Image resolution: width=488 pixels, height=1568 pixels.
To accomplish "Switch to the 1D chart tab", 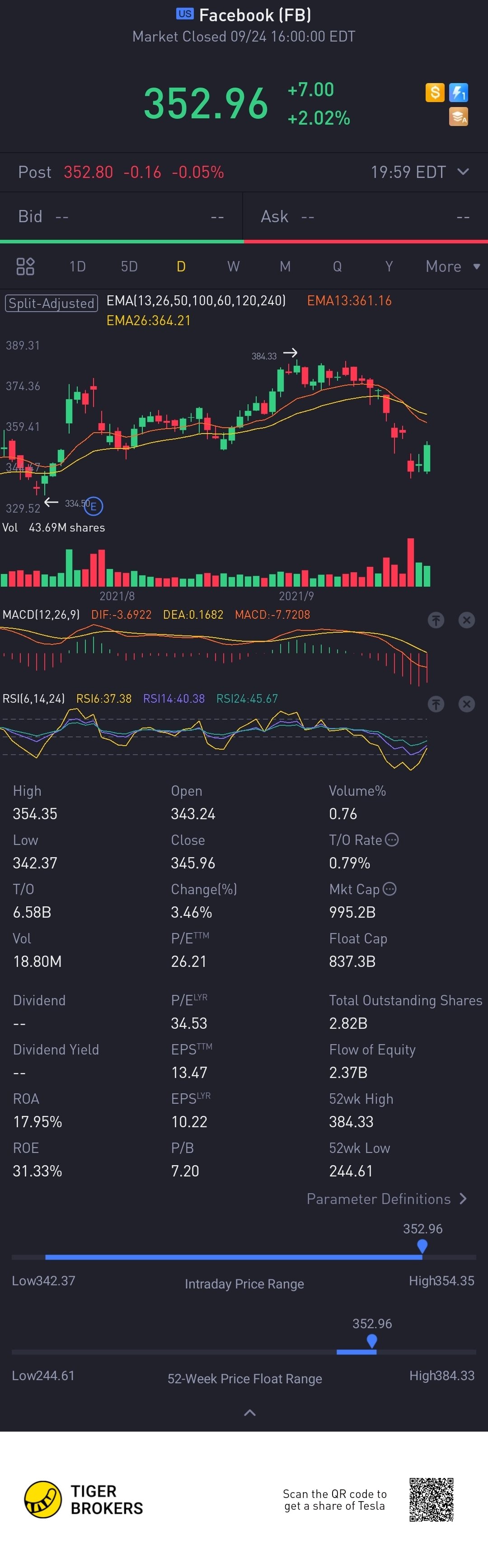I will coord(77,266).
